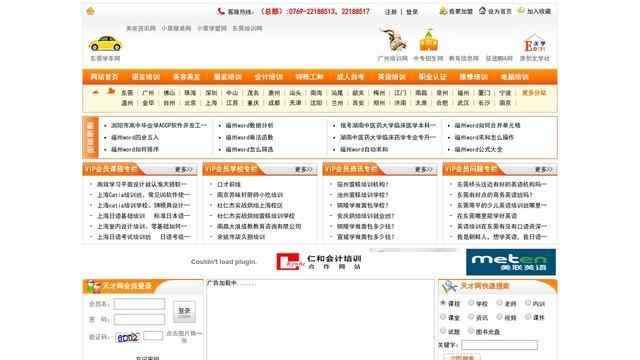
Task: Open 更多 in VIP会员课程专栏
Action: click(x=183, y=169)
